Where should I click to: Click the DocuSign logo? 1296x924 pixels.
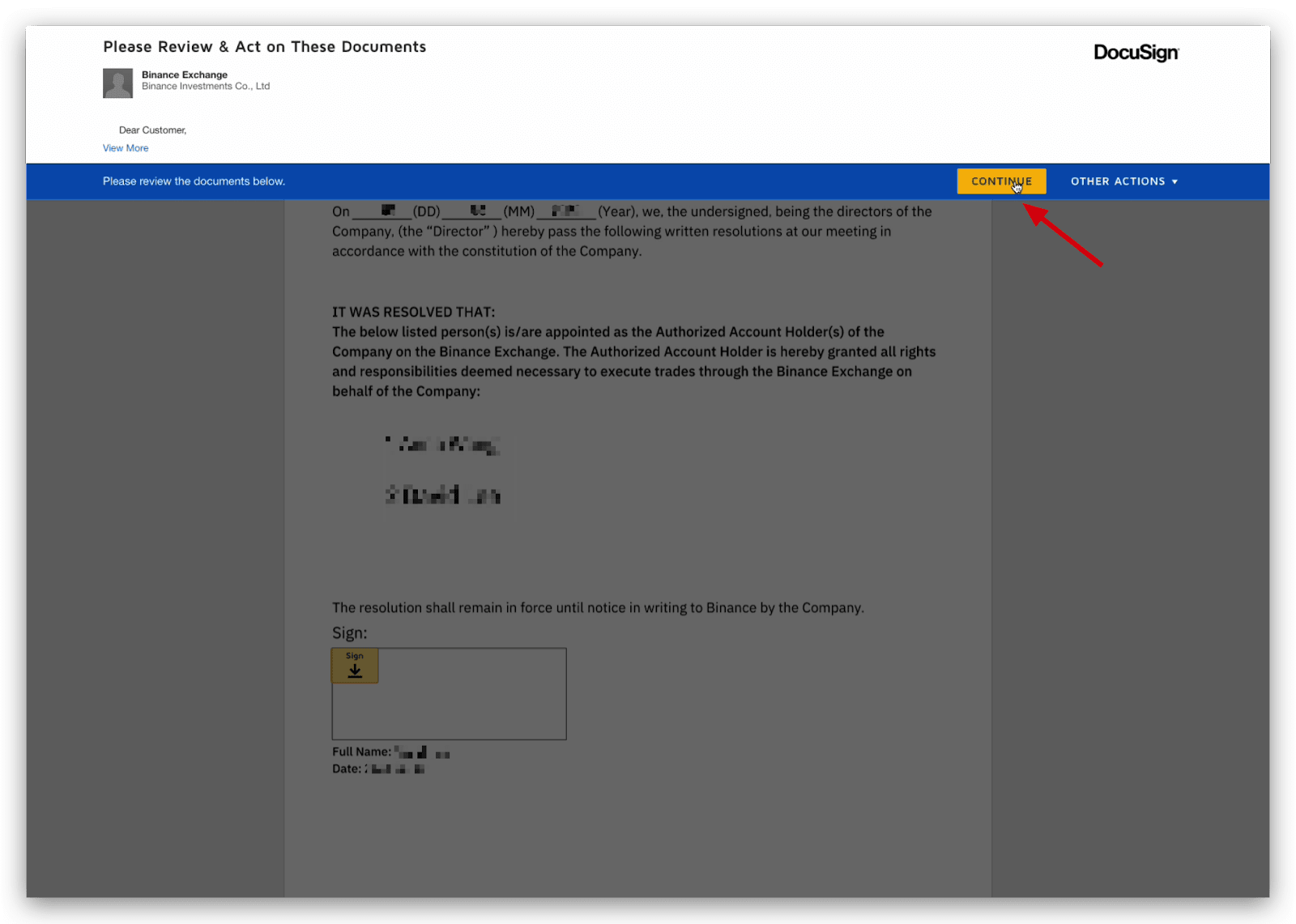(x=1136, y=53)
